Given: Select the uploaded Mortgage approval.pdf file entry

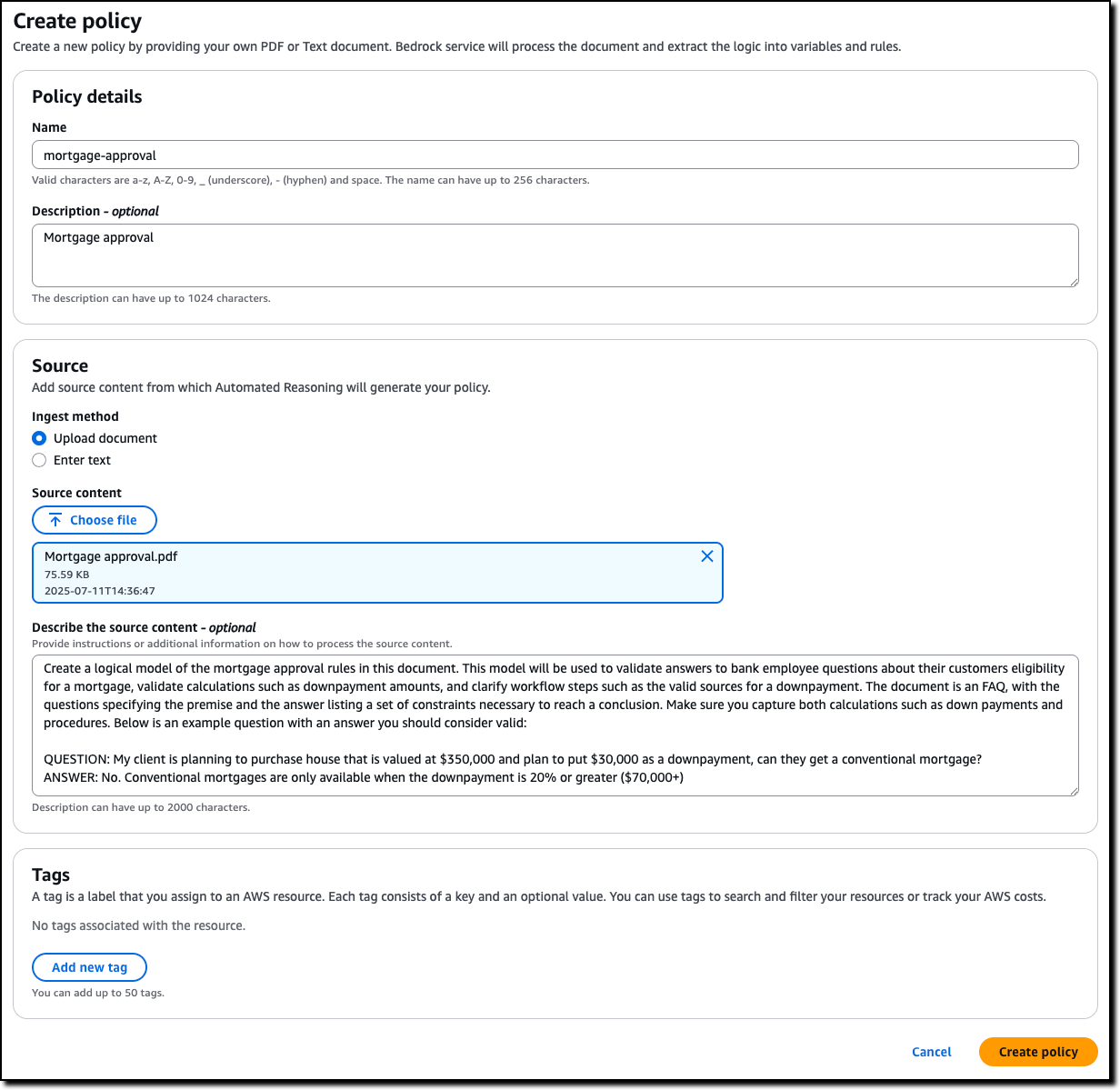Looking at the screenshot, I should (x=364, y=572).
